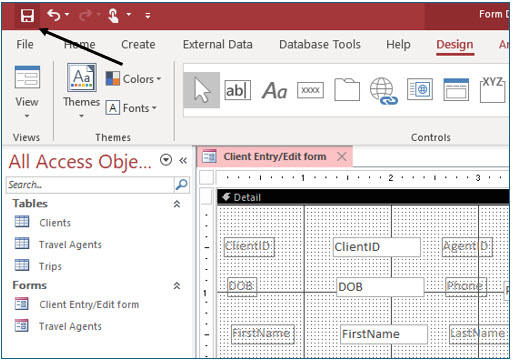Choose the Select pointer control

(202, 90)
